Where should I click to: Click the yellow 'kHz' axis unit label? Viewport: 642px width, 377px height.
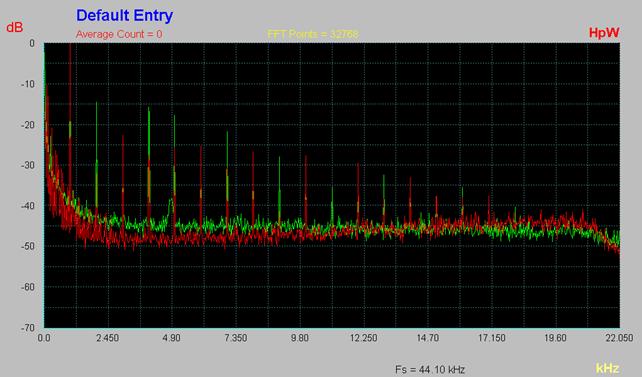[607, 368]
